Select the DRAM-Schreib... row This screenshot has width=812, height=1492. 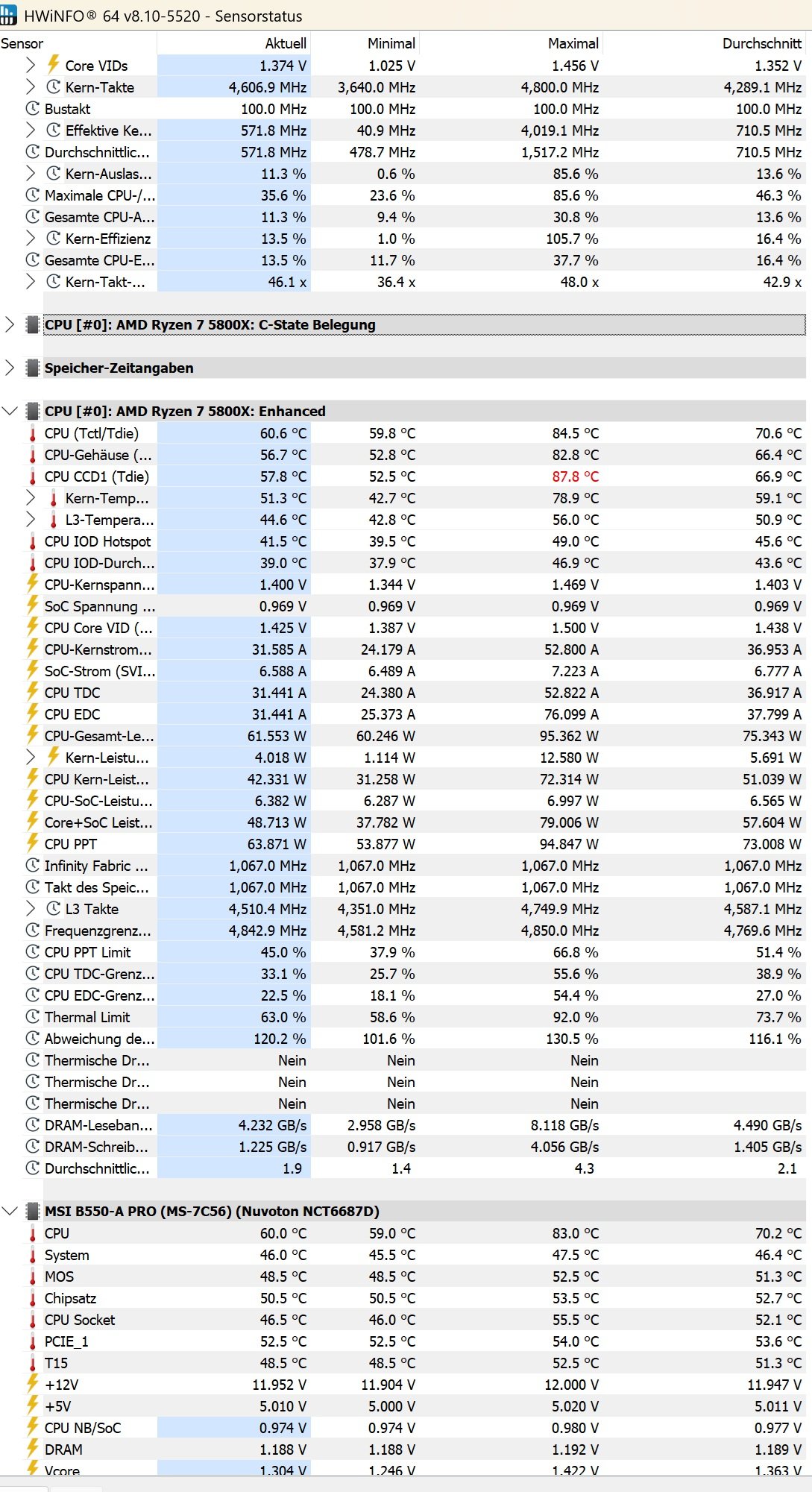(403, 1147)
